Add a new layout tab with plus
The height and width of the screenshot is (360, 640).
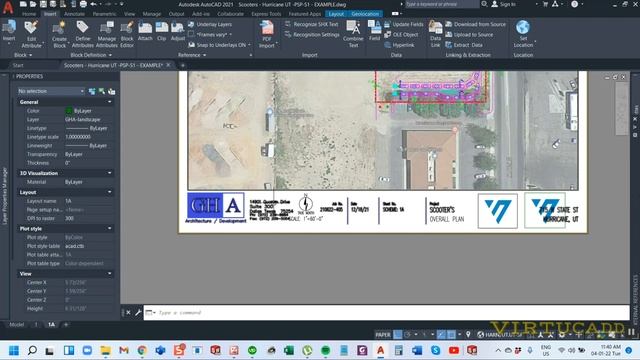pyautogui.click(x=66, y=325)
